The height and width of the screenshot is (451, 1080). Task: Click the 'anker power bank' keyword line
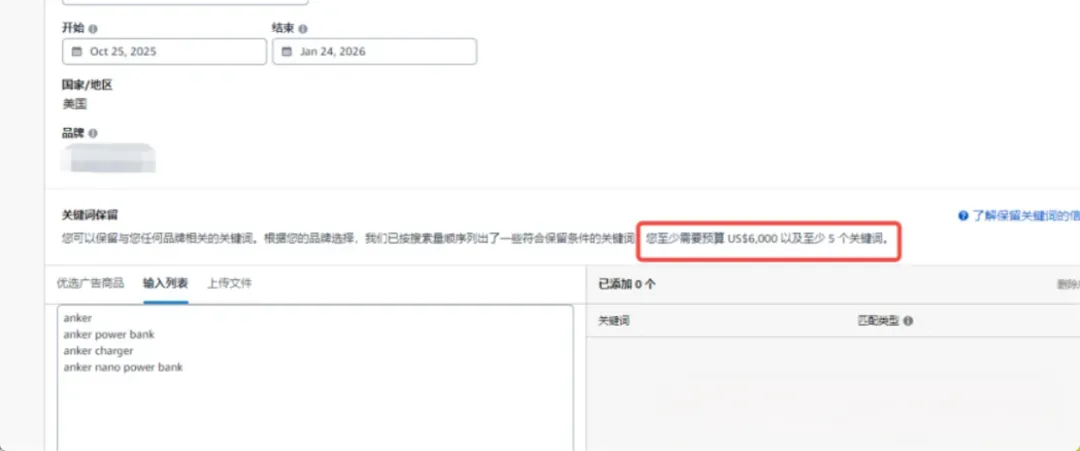tap(109, 335)
